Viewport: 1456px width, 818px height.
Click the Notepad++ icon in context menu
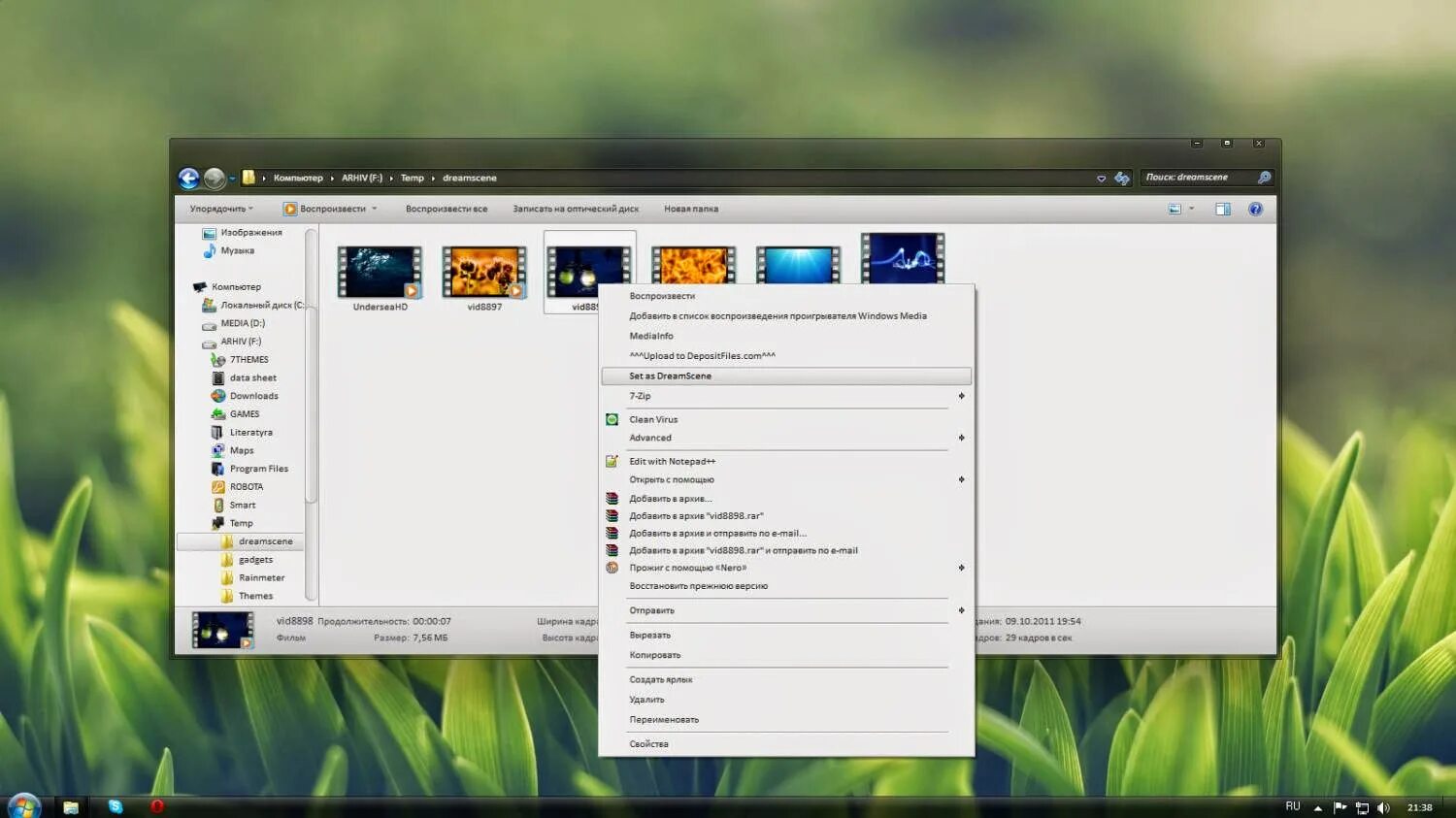(612, 461)
